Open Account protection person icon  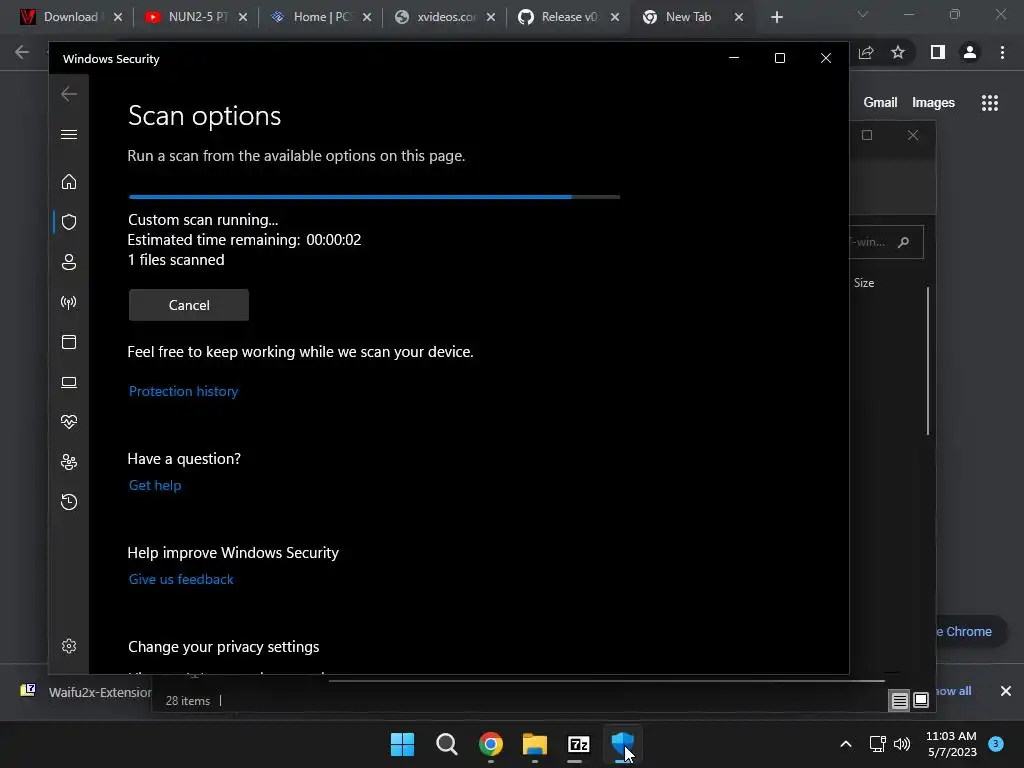(69, 262)
